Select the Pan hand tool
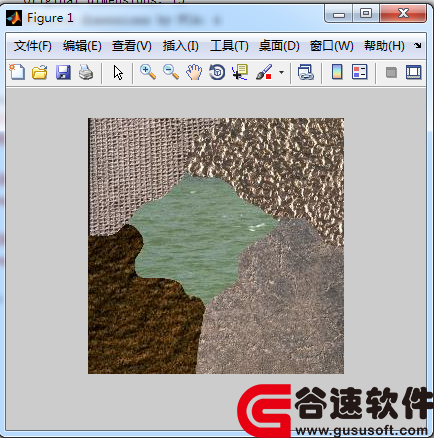 [x=194, y=72]
